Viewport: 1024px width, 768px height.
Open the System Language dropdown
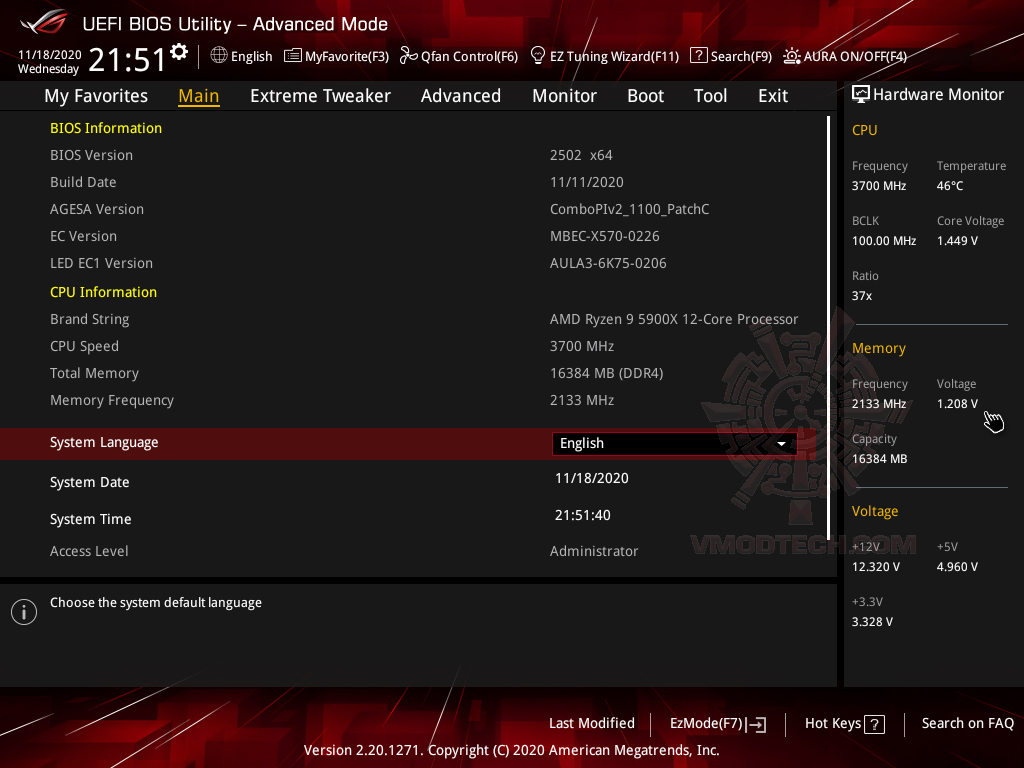coord(674,443)
